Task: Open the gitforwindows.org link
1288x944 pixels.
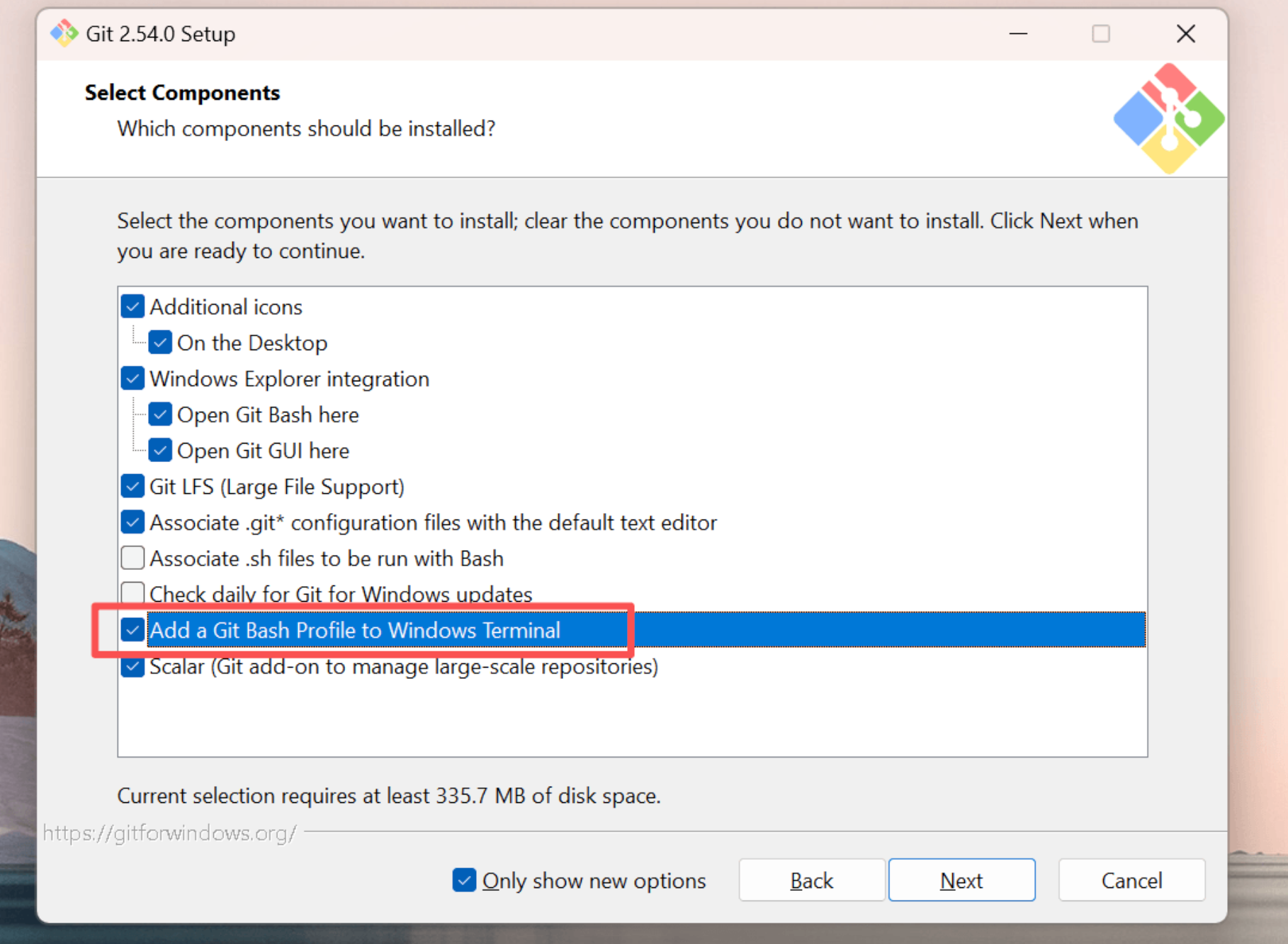Action: [169, 833]
